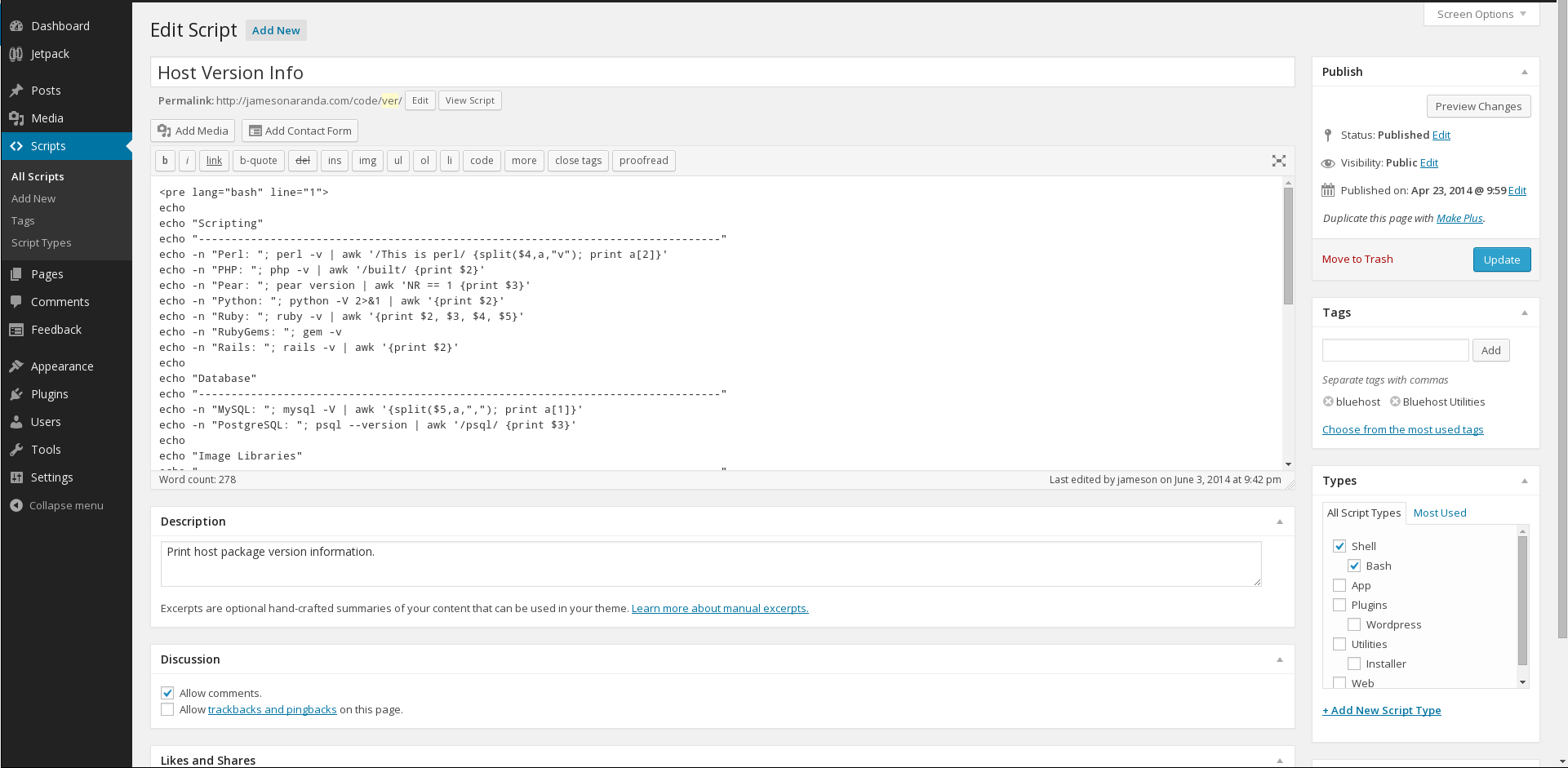The width and height of the screenshot is (1568, 768).
Task: Click the Plugins plug icon
Action: coord(16,394)
